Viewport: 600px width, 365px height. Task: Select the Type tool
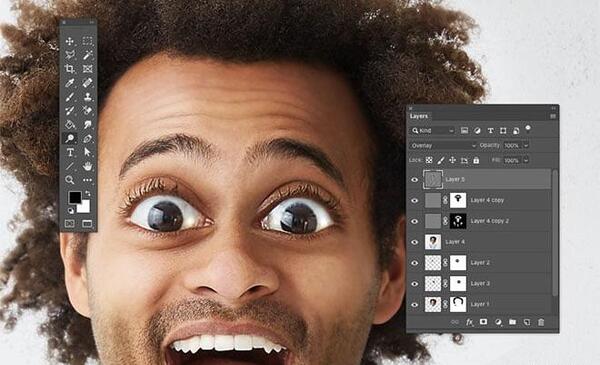pos(70,152)
